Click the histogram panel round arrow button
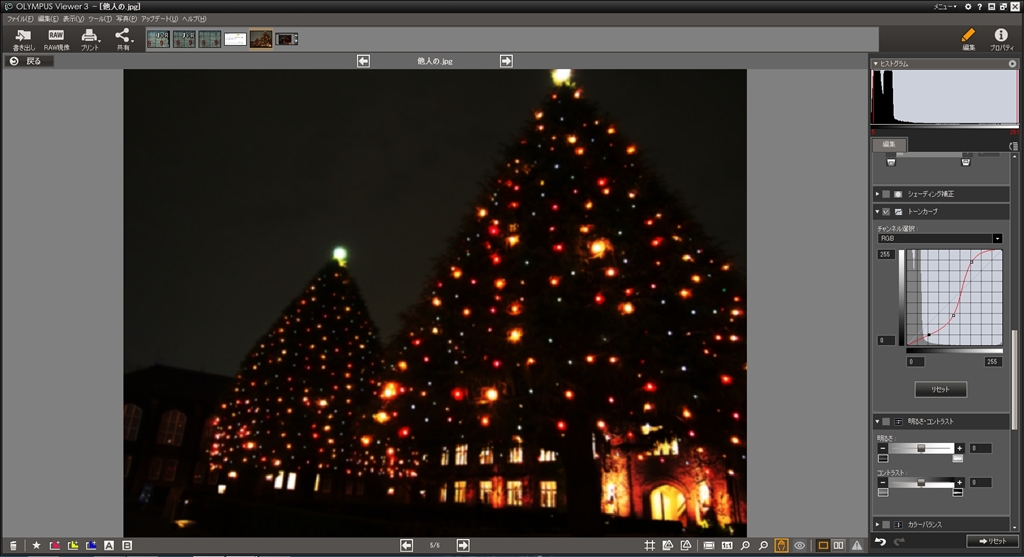This screenshot has width=1024, height=557. [1012, 63]
